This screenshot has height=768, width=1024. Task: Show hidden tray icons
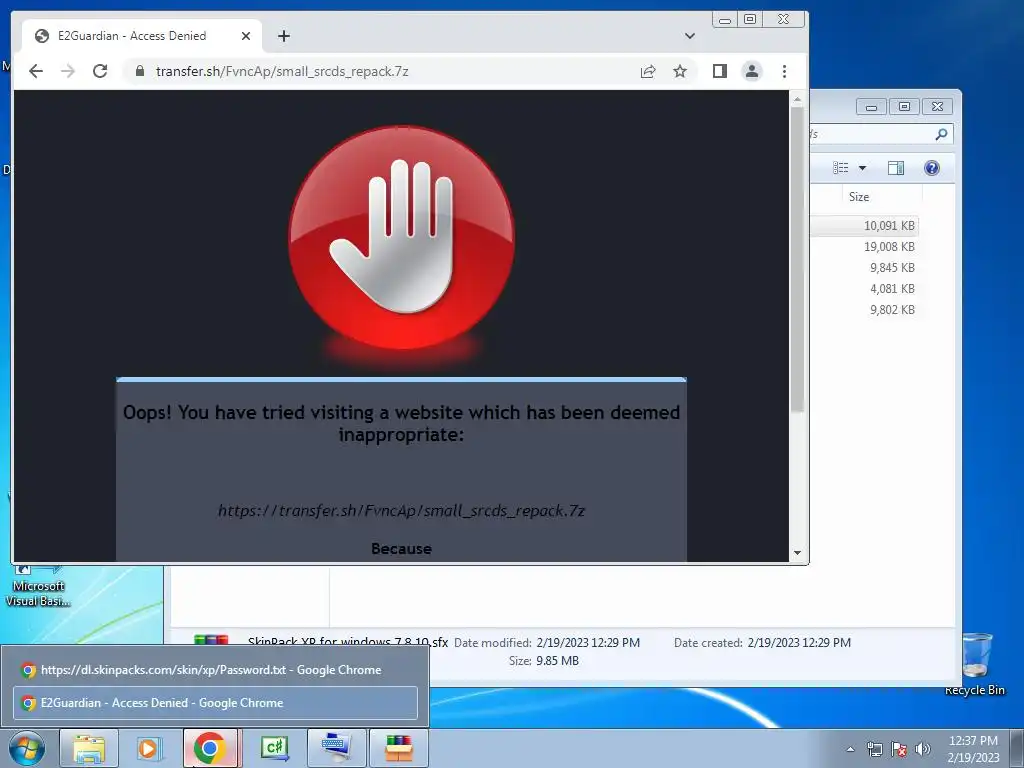click(x=850, y=749)
